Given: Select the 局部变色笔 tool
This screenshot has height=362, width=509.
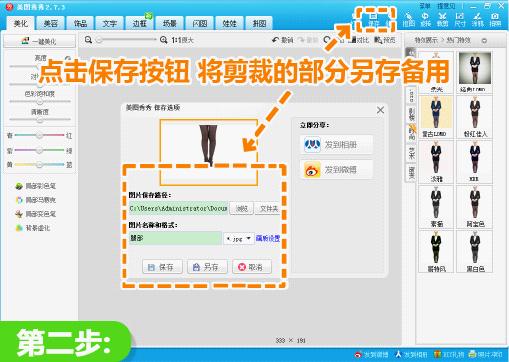Looking at the screenshot, I should pyautogui.click(x=36, y=214).
